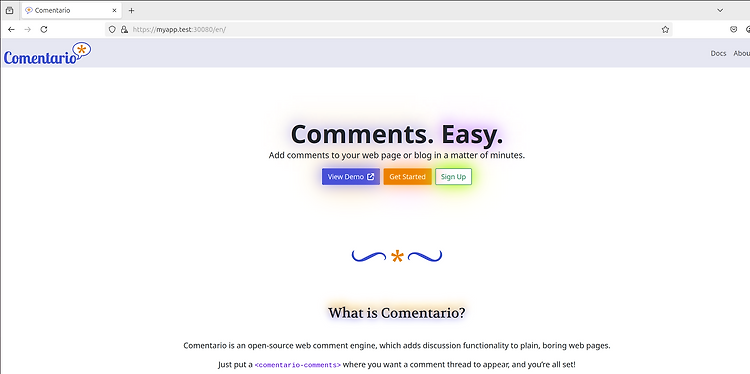Close the Comentario browser tab

coord(114,11)
